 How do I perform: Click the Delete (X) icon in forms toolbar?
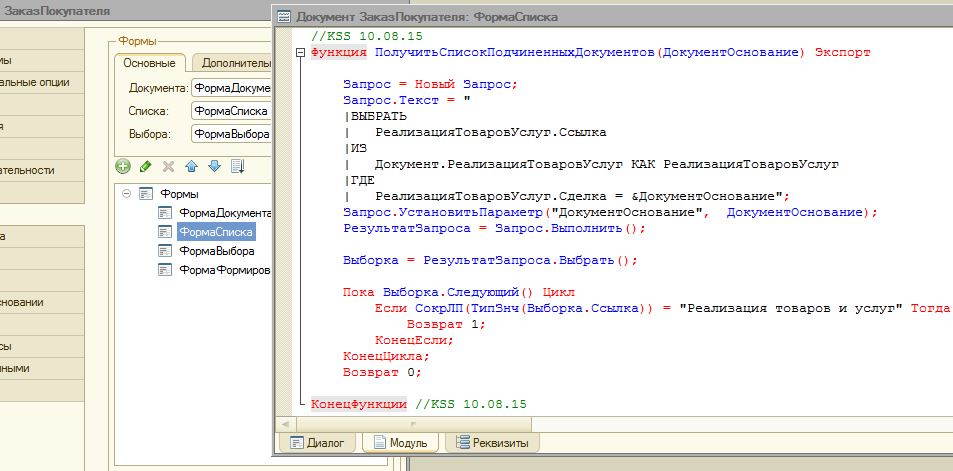click(x=168, y=166)
